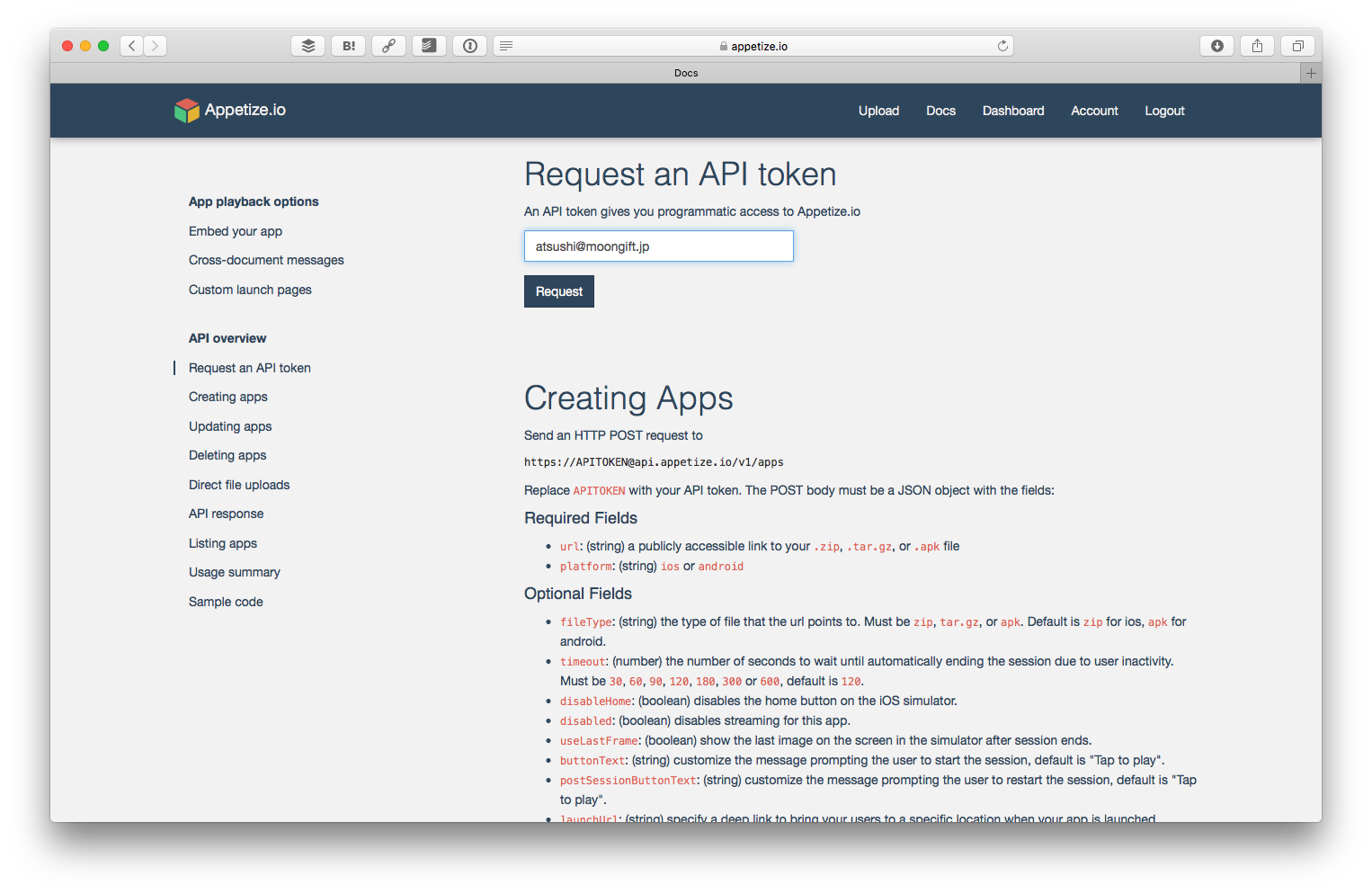Open API overview sidebar heading
Screen dimensions: 1372x894
(227, 338)
